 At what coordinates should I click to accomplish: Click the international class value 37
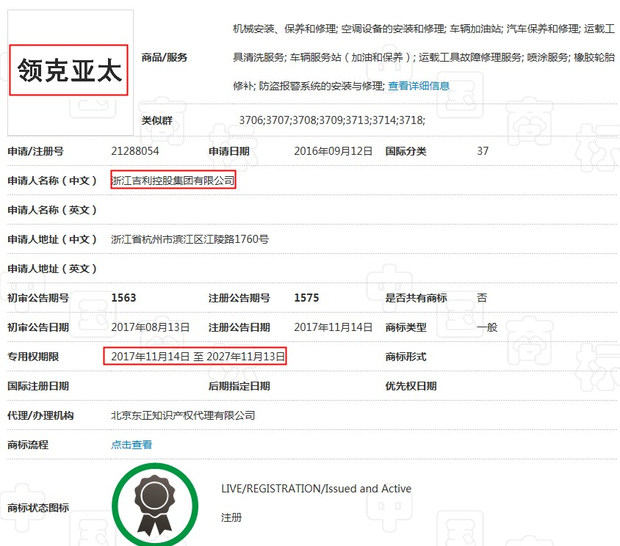point(483,151)
